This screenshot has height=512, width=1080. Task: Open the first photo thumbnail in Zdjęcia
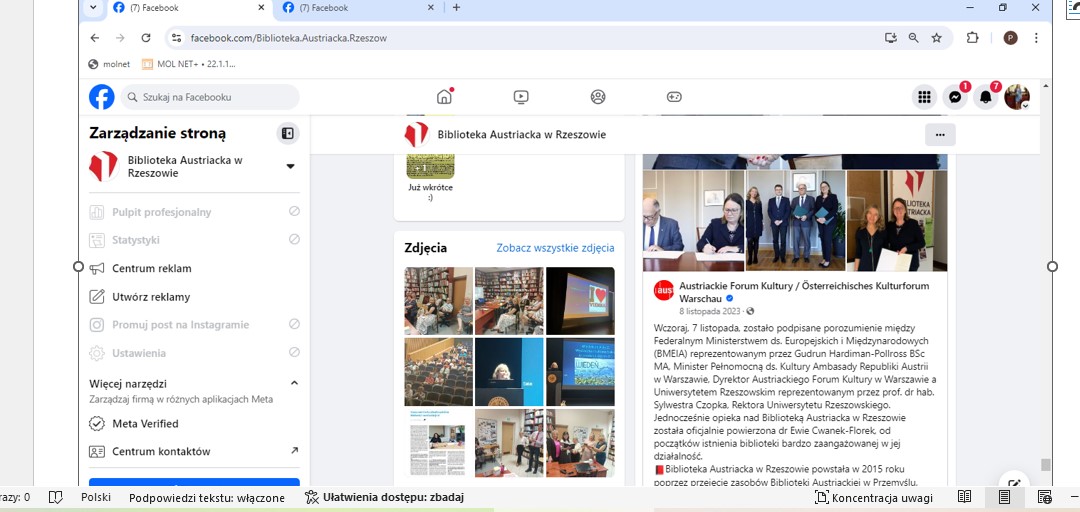pos(438,301)
